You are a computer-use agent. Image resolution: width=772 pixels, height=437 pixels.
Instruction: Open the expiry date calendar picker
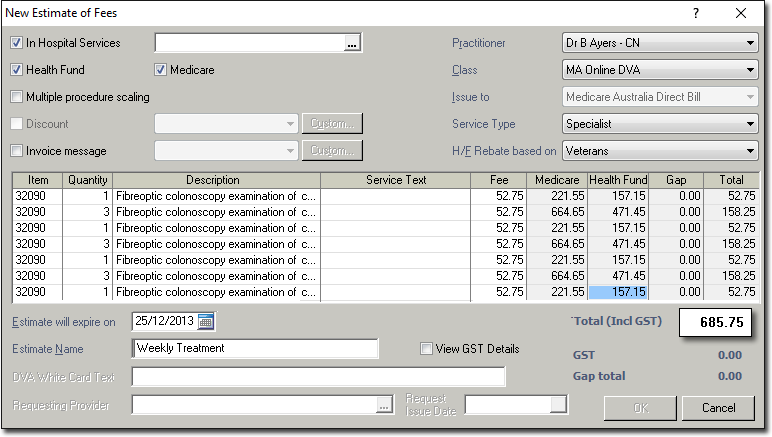coord(206,321)
